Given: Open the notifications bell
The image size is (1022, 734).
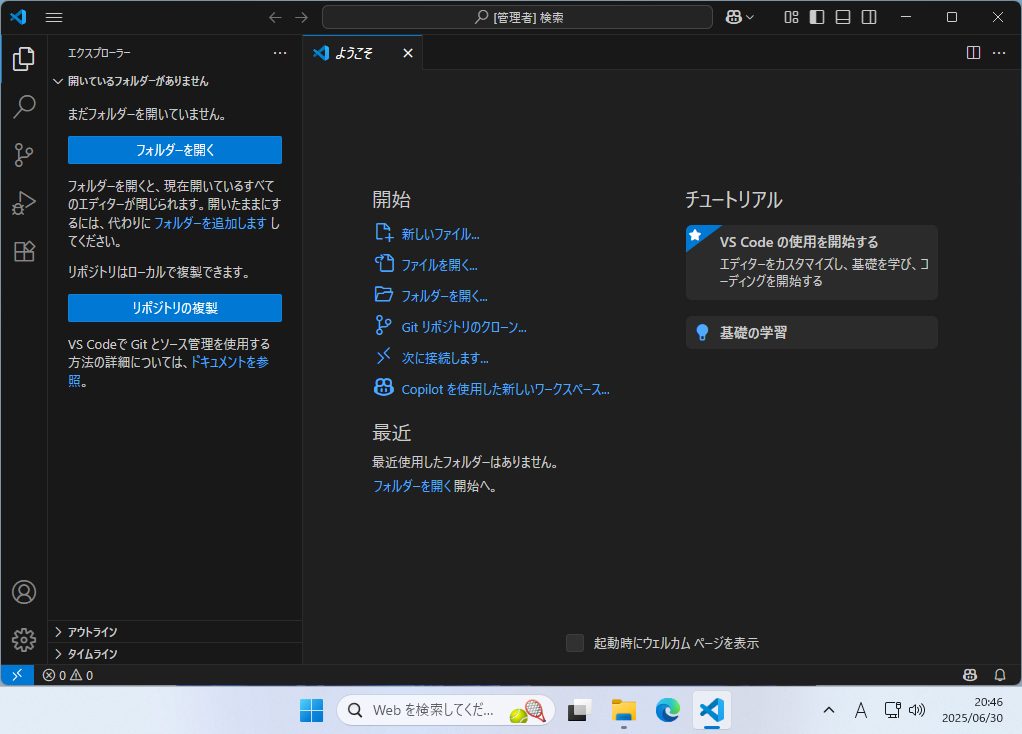Looking at the screenshot, I should point(1000,675).
